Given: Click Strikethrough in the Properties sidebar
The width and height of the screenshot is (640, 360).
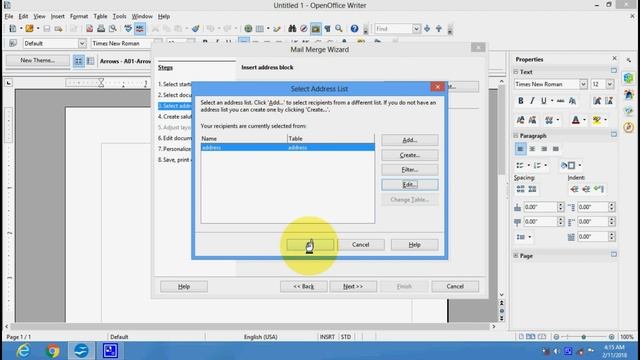Looking at the screenshot, I should pos(560,101).
